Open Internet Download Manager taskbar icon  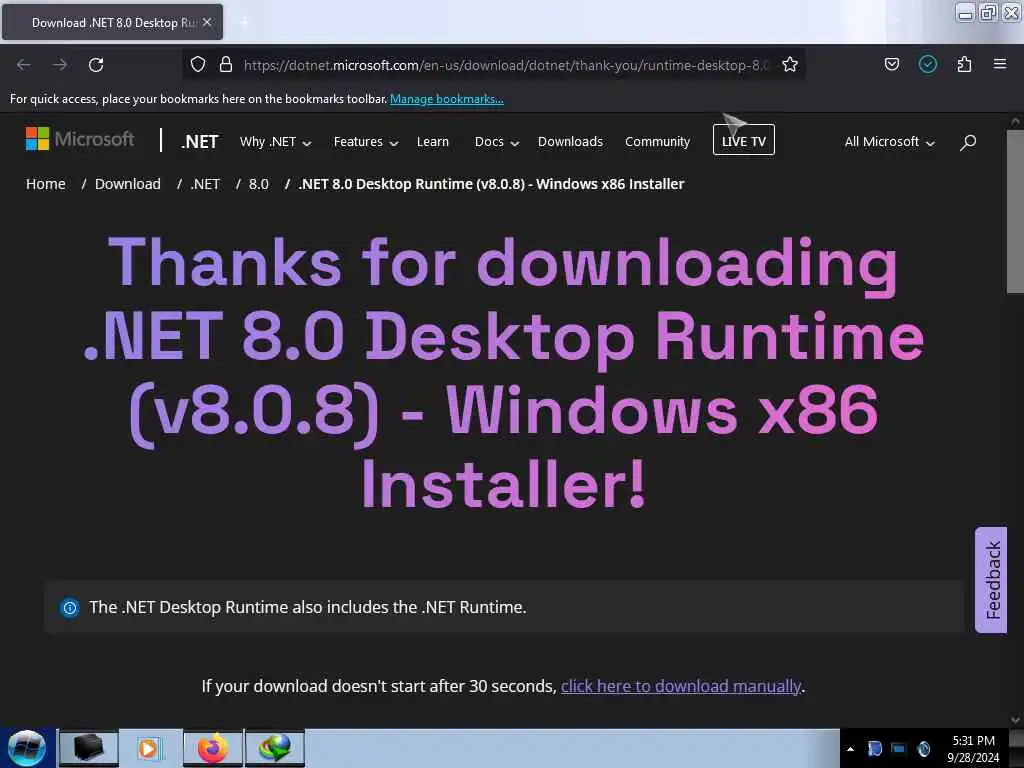[x=275, y=748]
